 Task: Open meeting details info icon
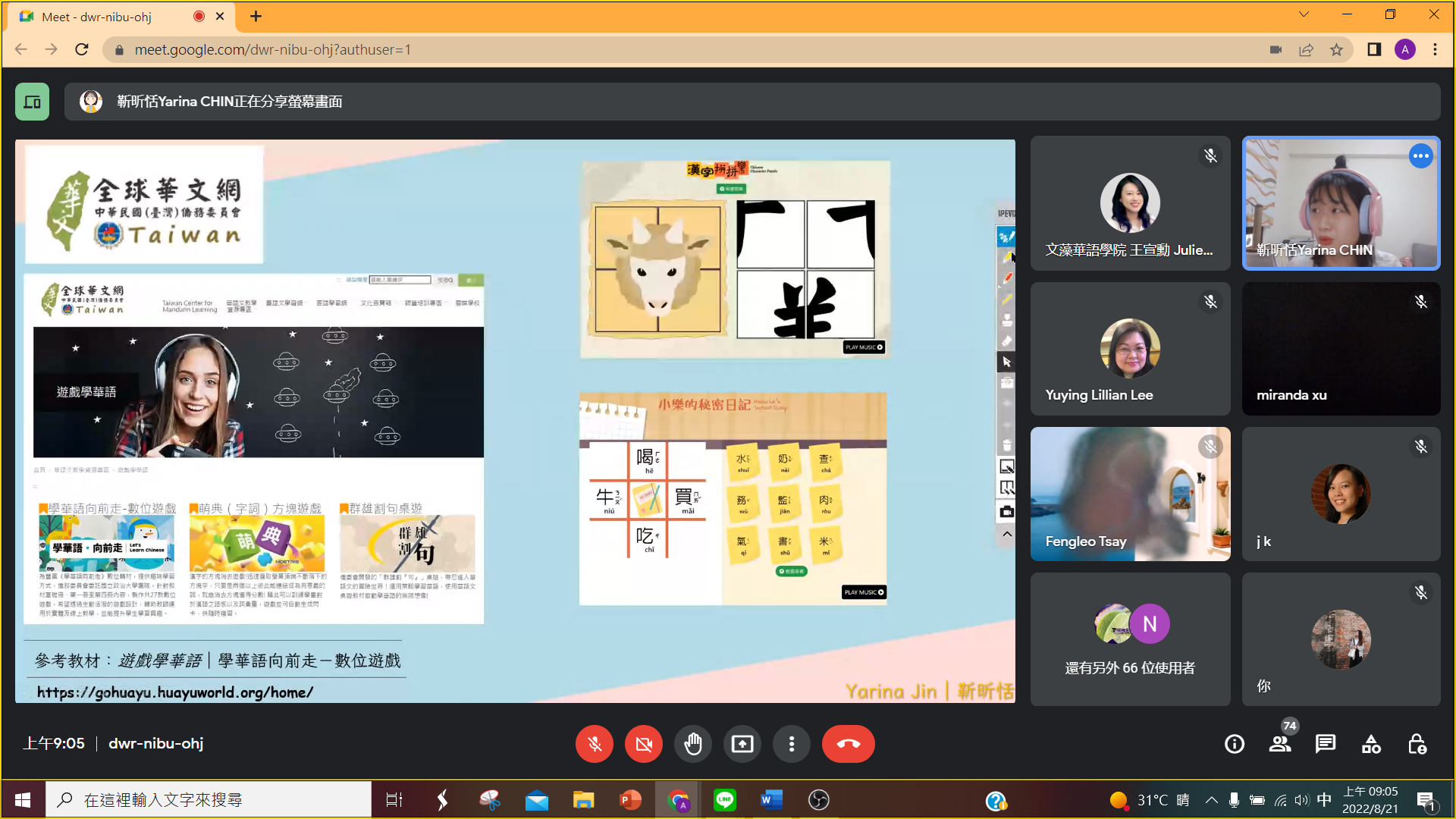tap(1235, 744)
